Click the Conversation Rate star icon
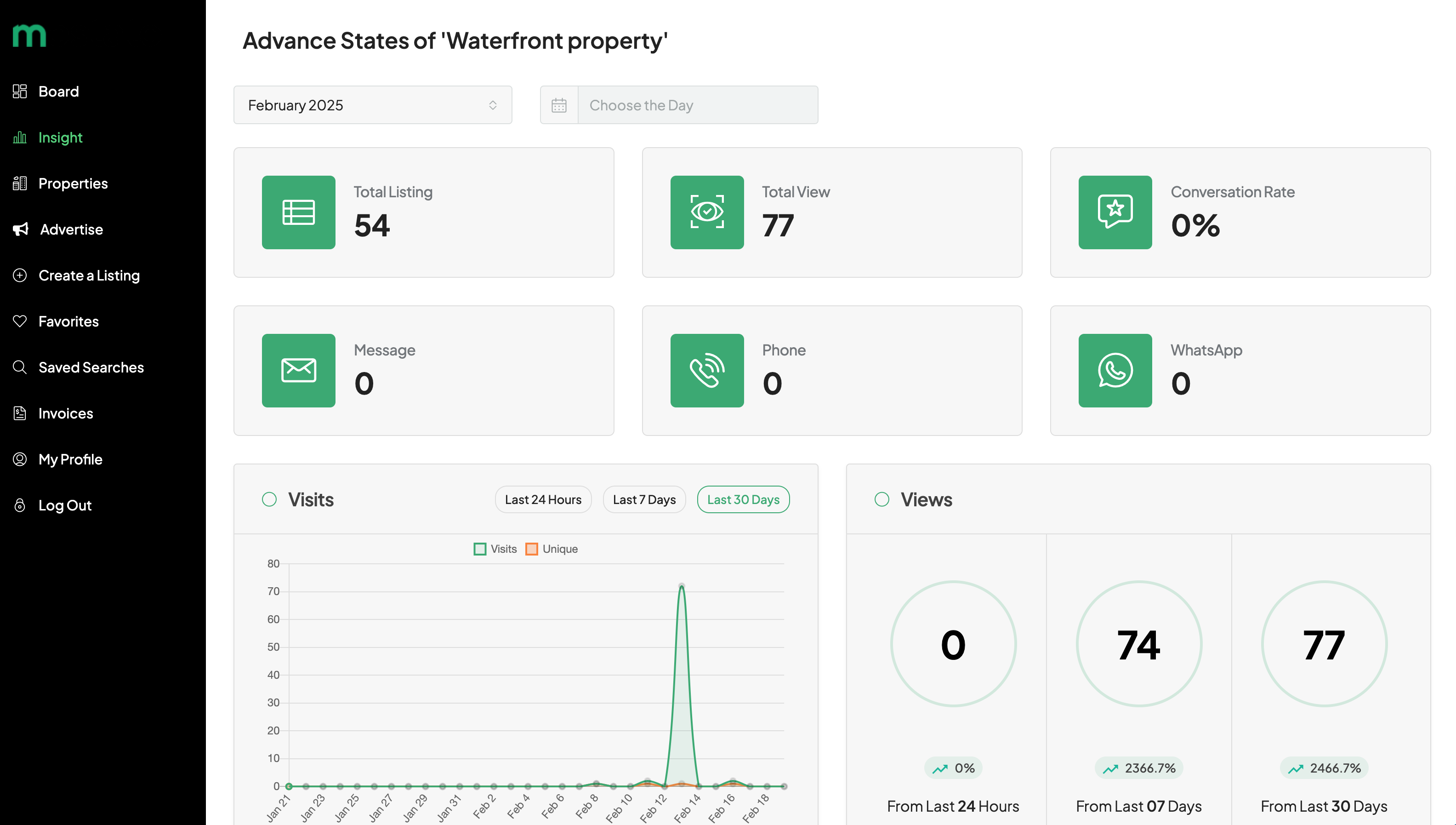This screenshot has width=1456, height=825. click(1115, 212)
